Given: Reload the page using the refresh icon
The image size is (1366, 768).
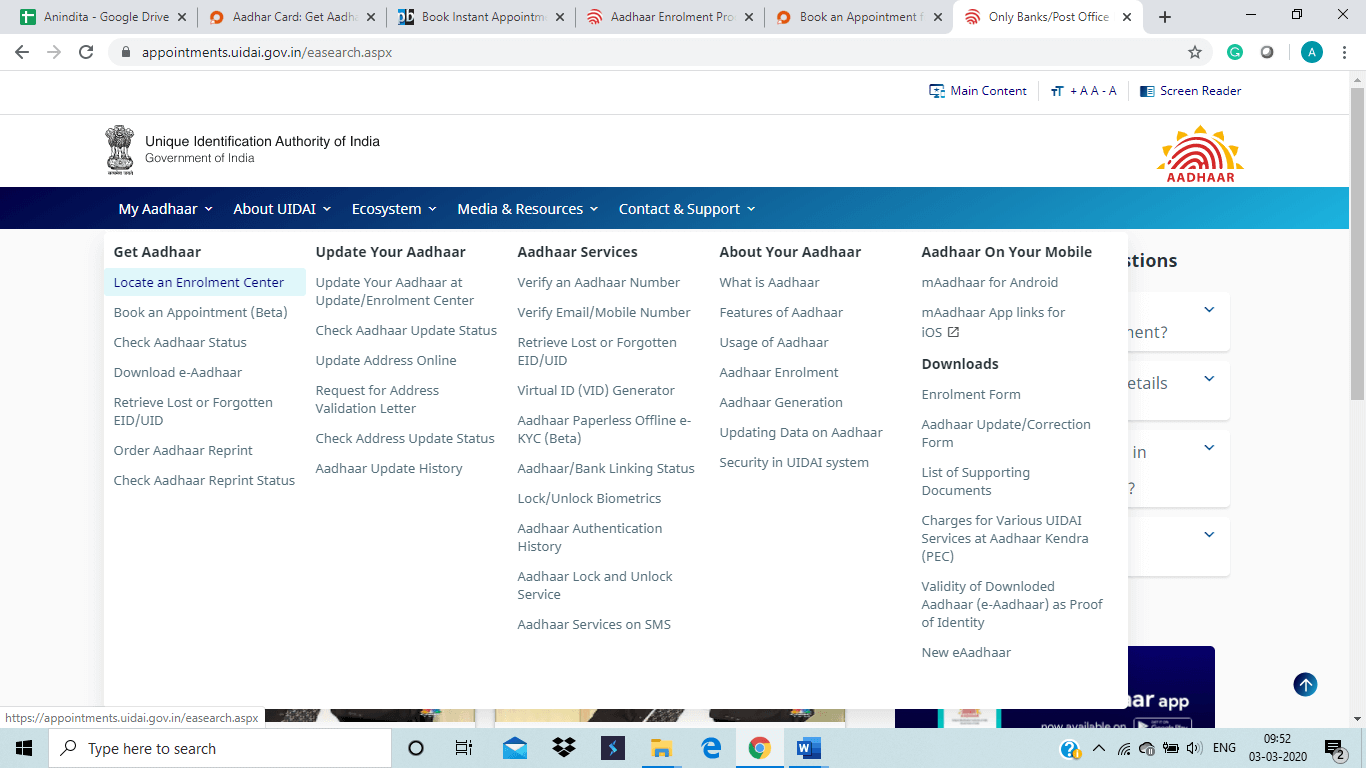Looking at the screenshot, I should [86, 53].
